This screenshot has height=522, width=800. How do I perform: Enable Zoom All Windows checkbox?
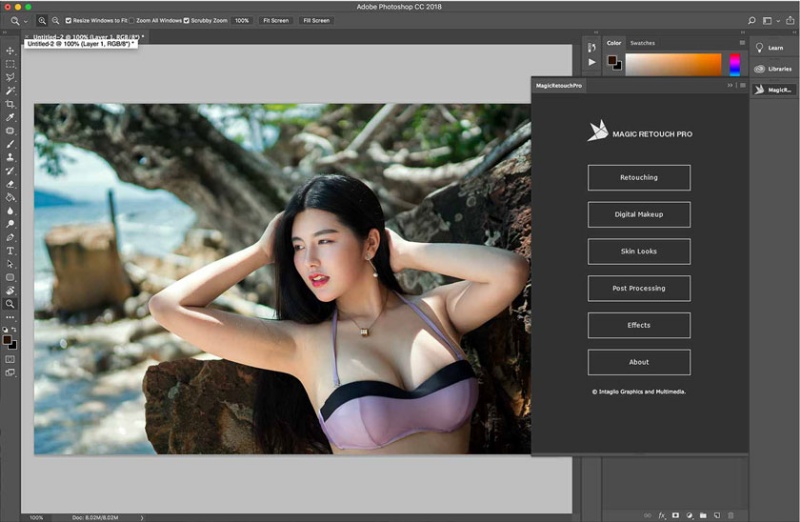132,20
